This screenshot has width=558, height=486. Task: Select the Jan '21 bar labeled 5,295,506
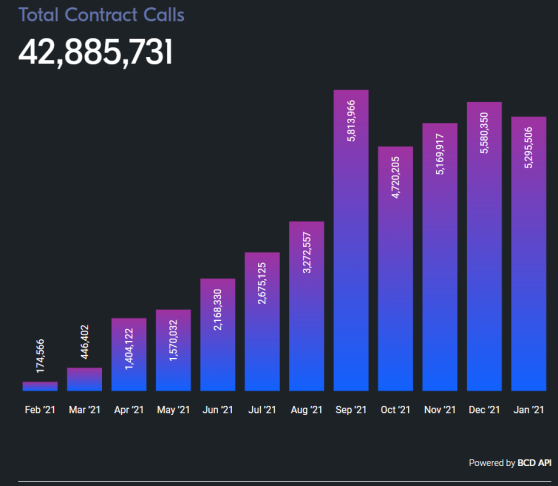pyautogui.click(x=529, y=254)
